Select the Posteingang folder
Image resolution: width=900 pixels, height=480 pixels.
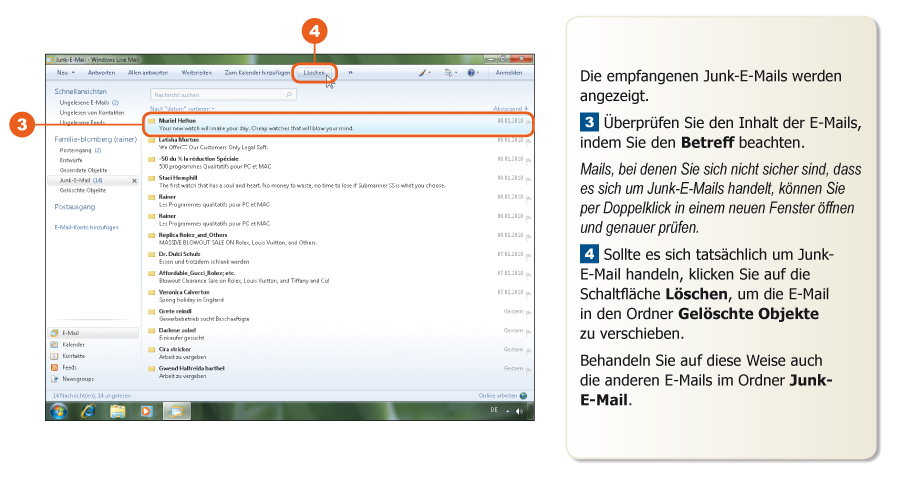click(76, 150)
